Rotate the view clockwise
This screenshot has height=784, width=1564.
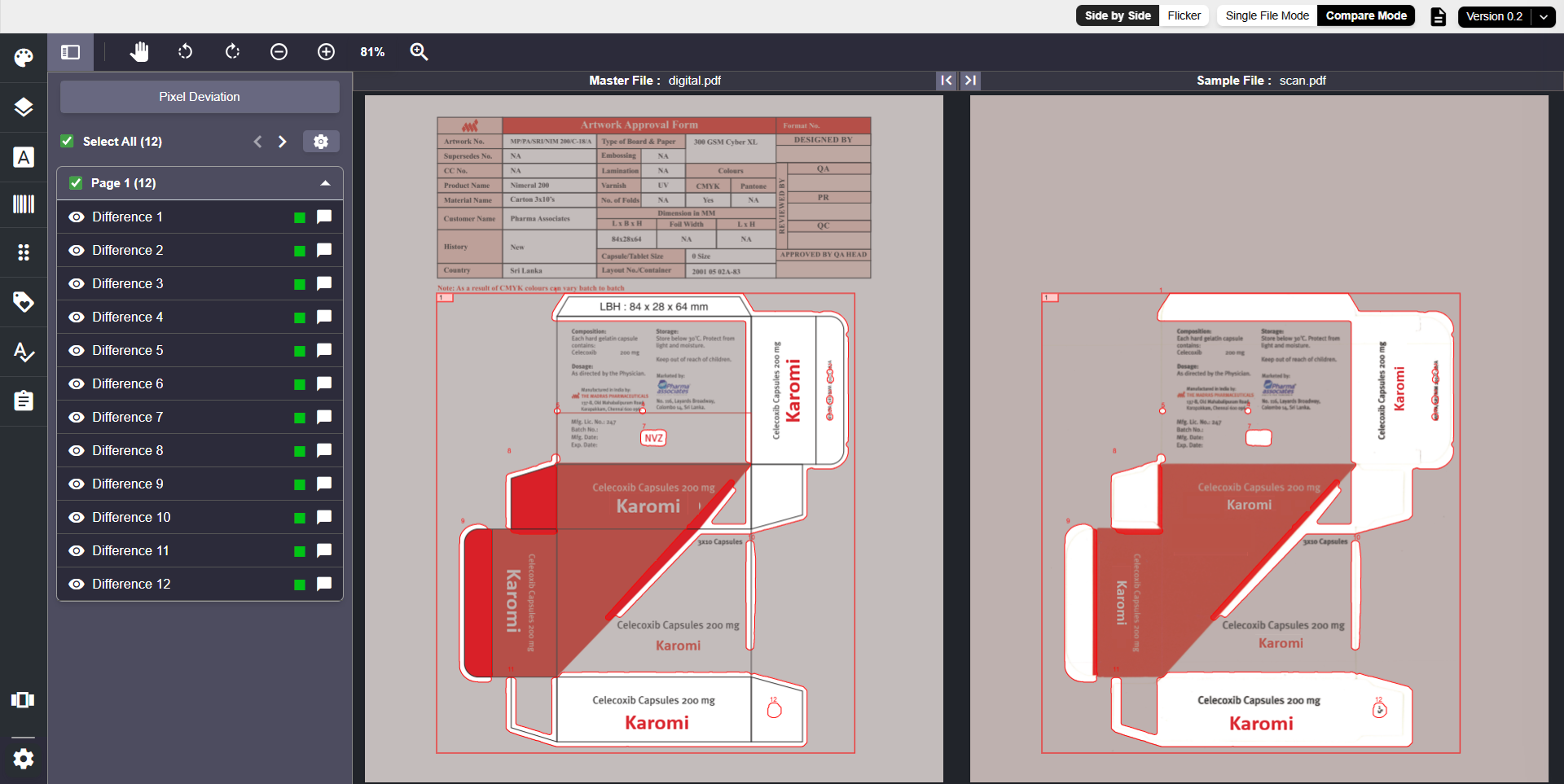click(232, 52)
